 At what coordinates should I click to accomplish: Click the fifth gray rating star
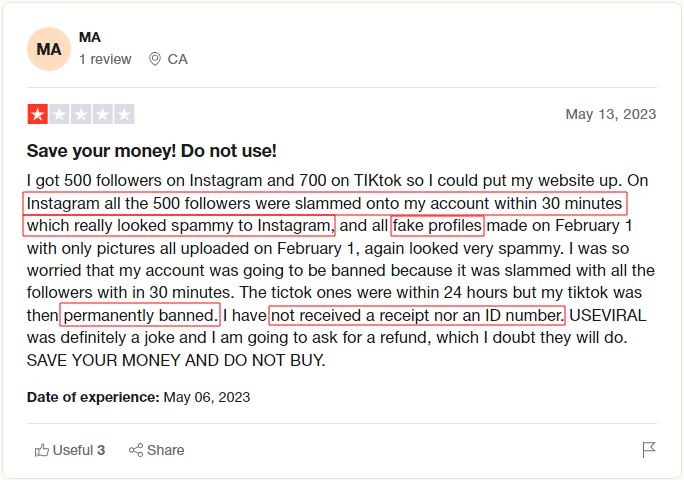click(124, 114)
